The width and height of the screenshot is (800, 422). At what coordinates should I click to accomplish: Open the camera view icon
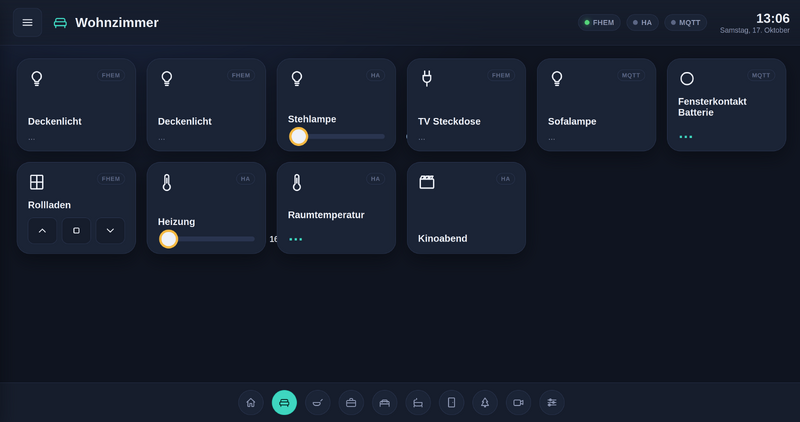point(518,403)
